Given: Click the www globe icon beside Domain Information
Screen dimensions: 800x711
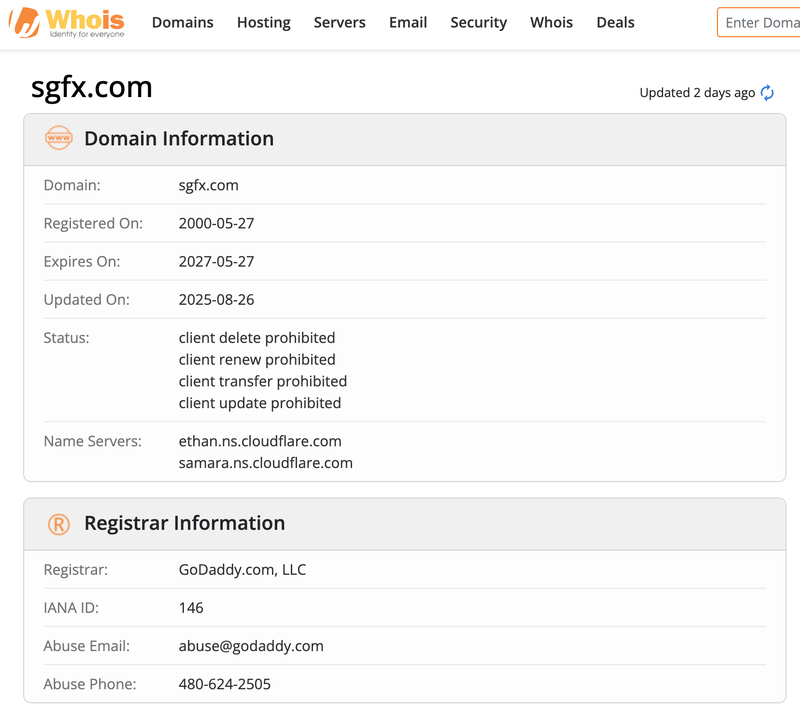Looking at the screenshot, I should 59,138.
